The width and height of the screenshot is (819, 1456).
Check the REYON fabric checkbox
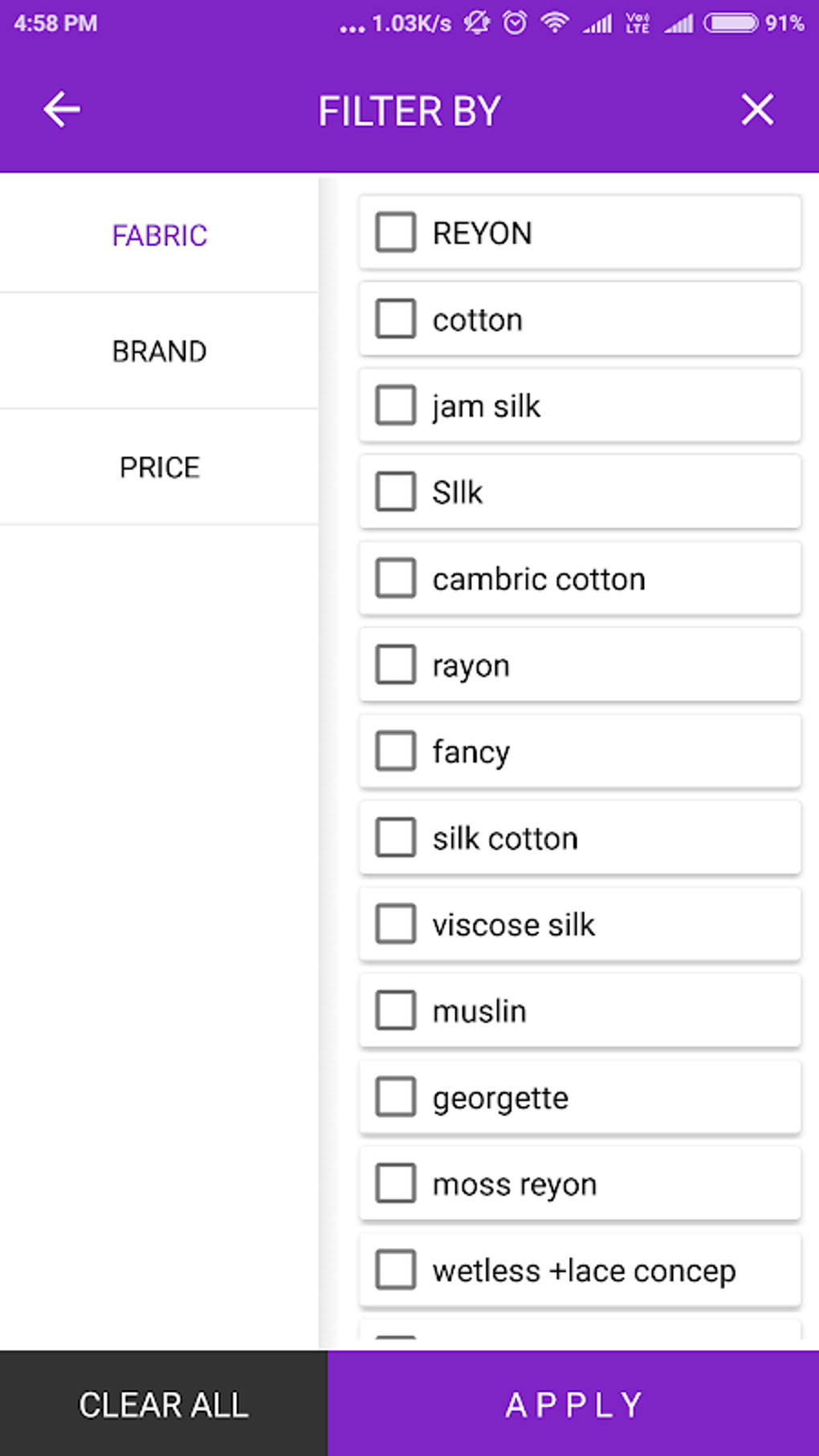coord(396,233)
